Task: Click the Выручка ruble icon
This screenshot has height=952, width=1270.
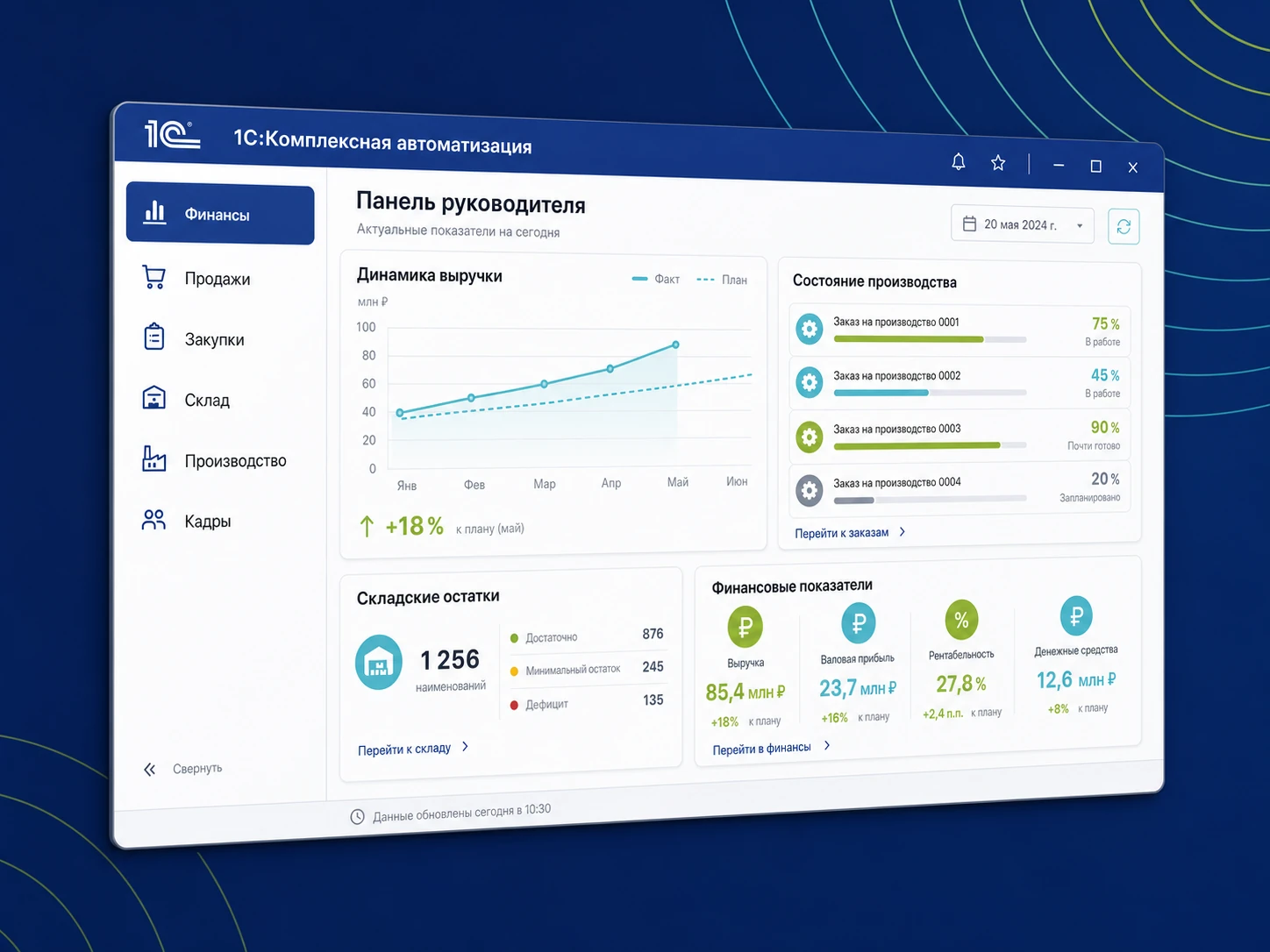Action: (746, 628)
